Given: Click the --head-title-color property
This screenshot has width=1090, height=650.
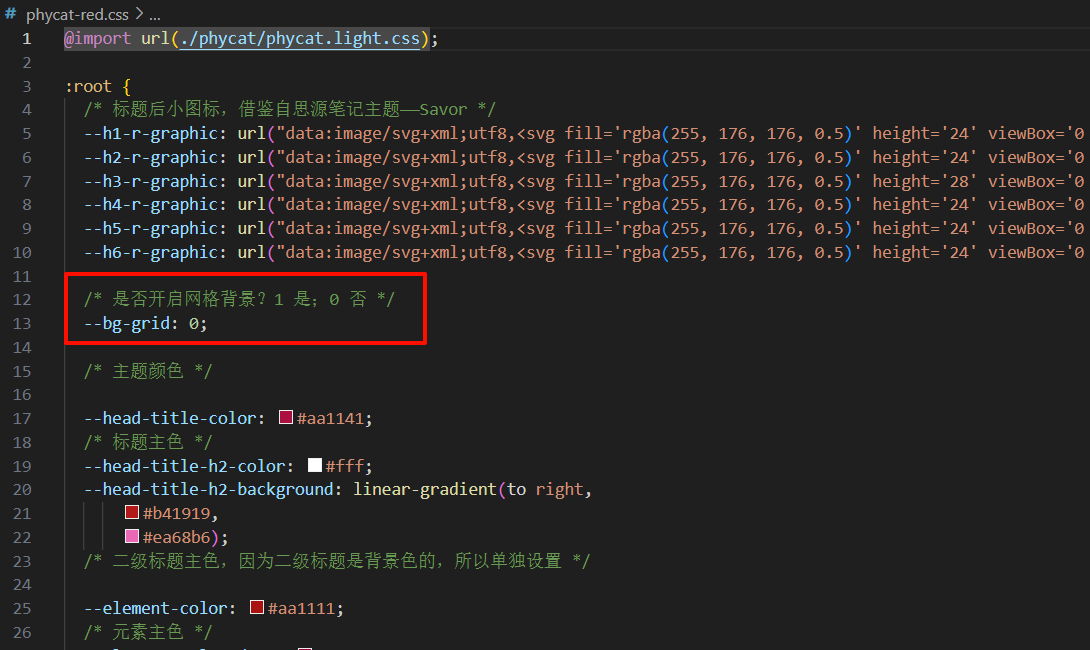Looking at the screenshot, I should point(170,419).
